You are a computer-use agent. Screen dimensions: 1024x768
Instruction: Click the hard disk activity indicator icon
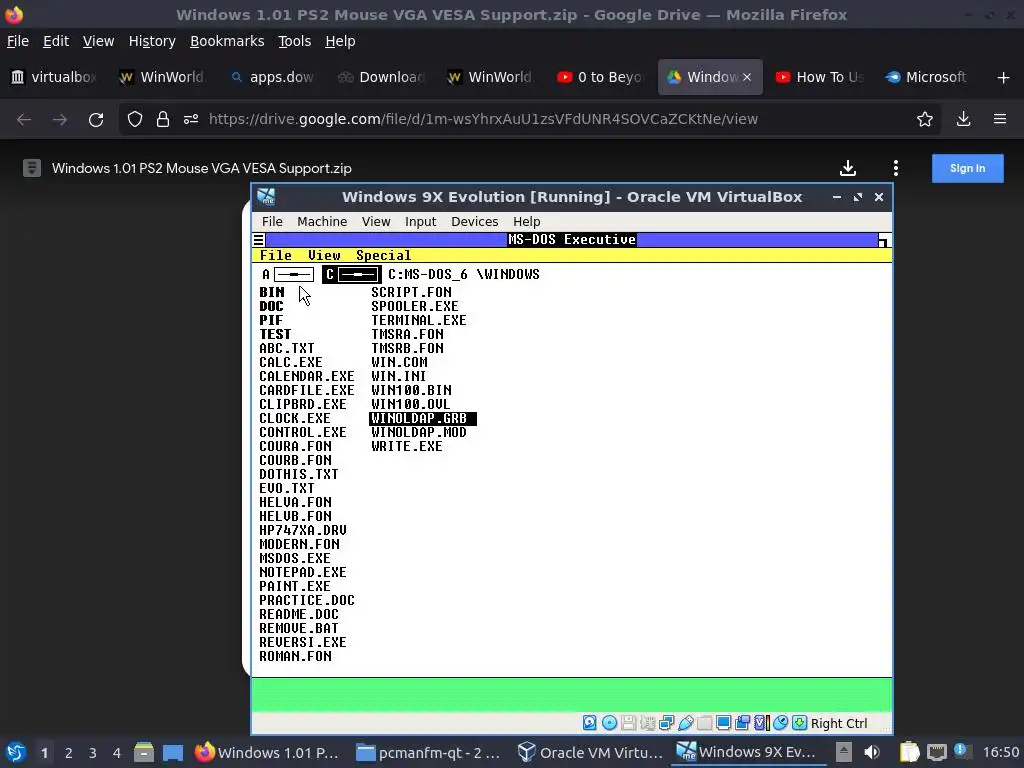click(x=590, y=722)
